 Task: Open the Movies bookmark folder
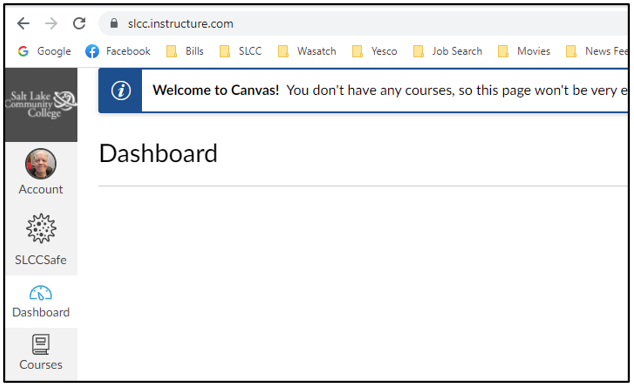[x=524, y=51]
